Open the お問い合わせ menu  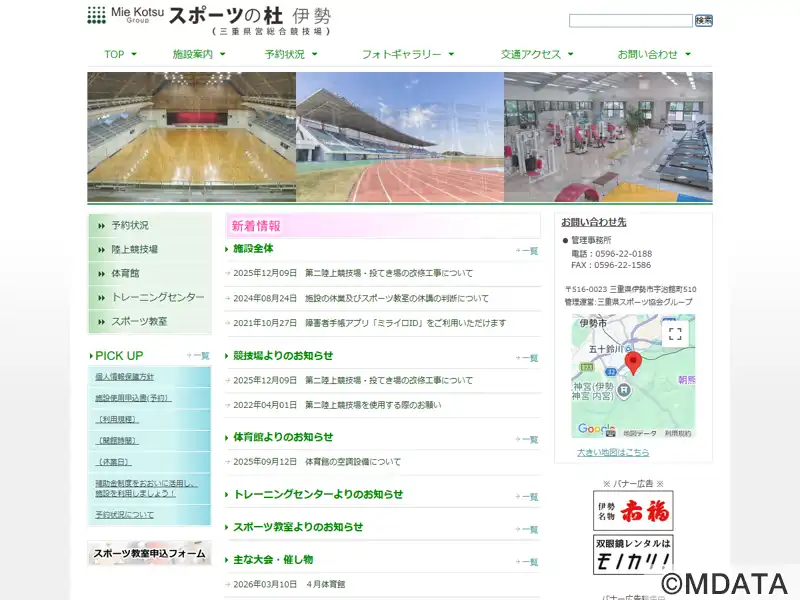coord(647,54)
